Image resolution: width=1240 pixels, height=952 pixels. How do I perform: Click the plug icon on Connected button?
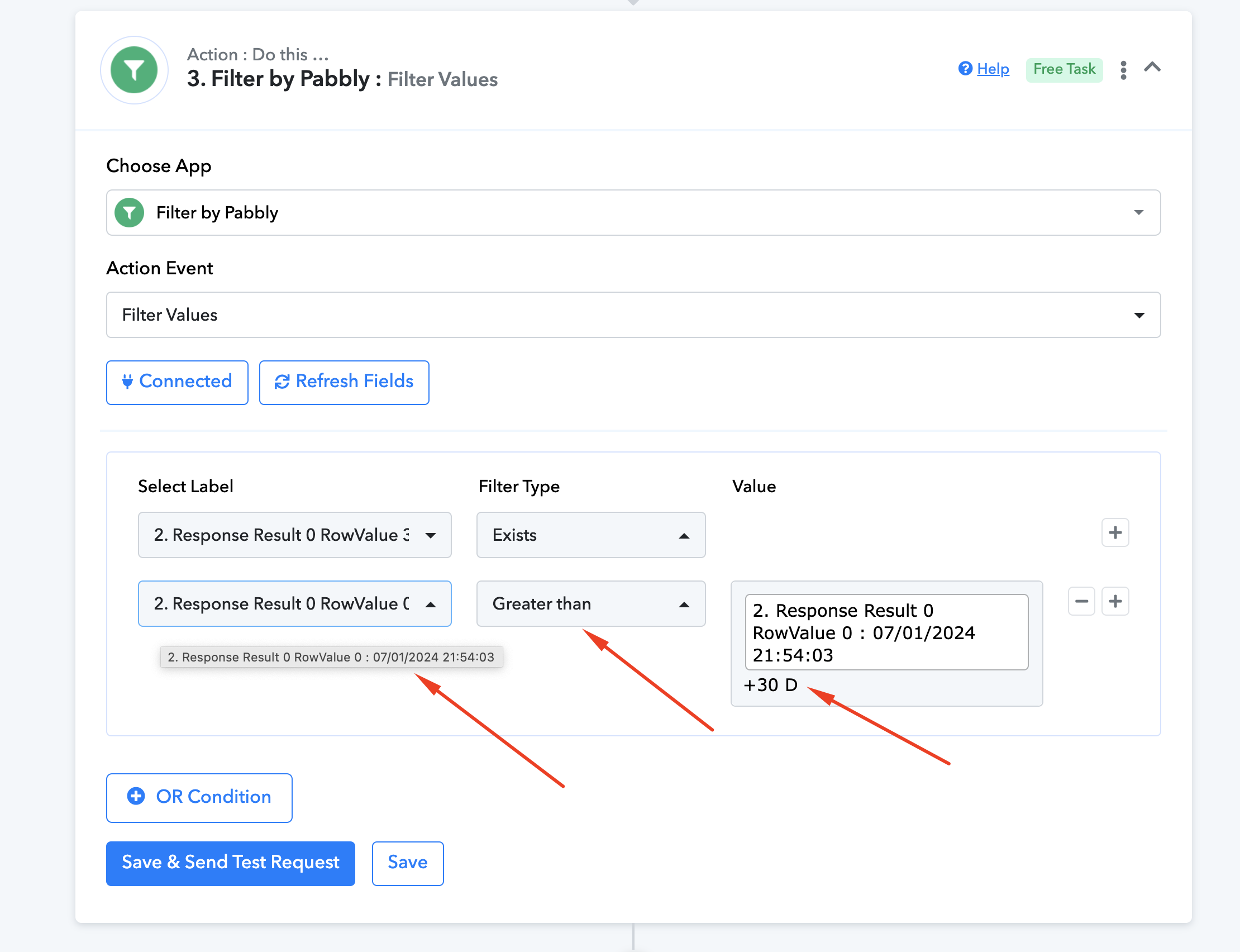pos(127,382)
